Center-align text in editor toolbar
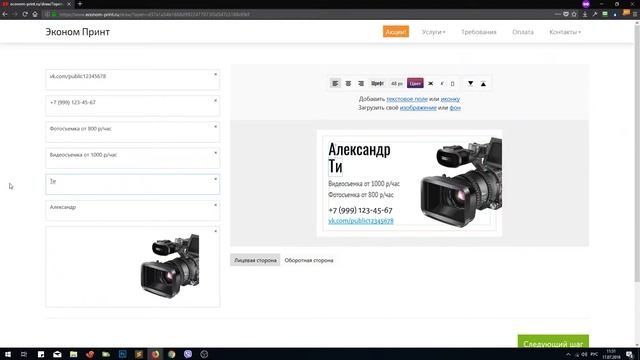The image size is (640, 360). (x=348, y=83)
